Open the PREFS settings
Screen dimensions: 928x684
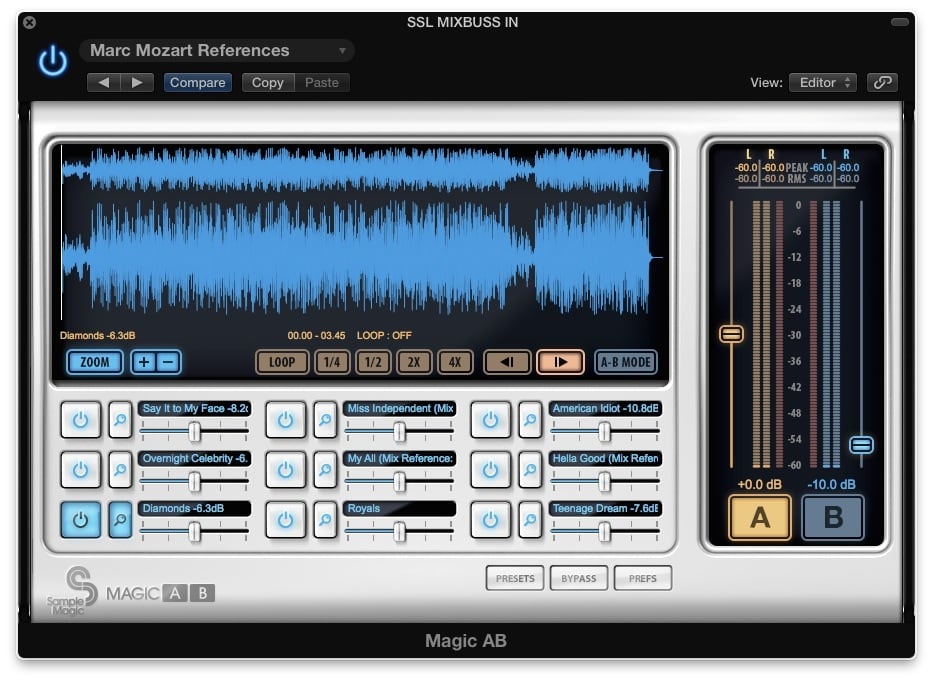point(643,578)
